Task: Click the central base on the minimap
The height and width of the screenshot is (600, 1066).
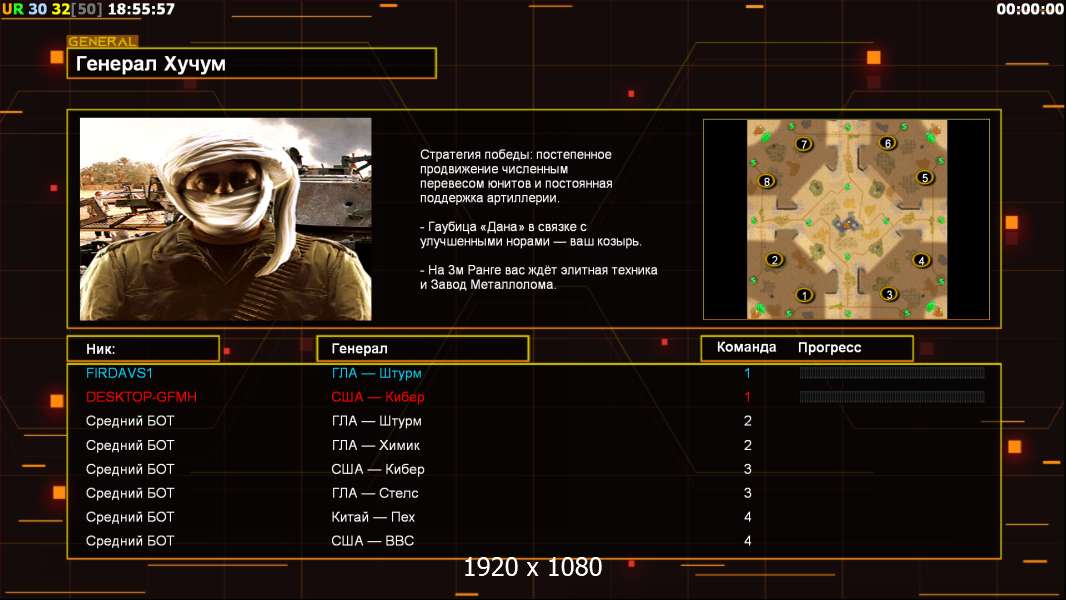Action: (x=846, y=224)
